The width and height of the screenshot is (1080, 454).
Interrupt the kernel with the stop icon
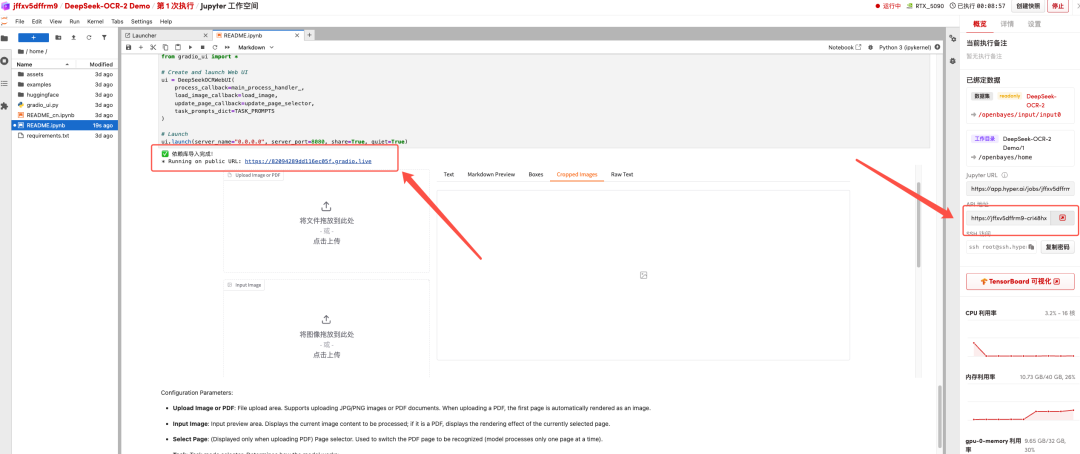[x=202, y=48]
